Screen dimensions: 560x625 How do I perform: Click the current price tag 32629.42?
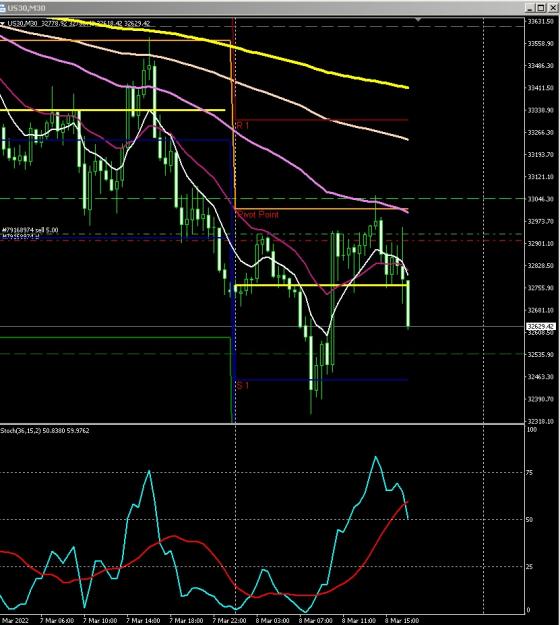coord(541,327)
